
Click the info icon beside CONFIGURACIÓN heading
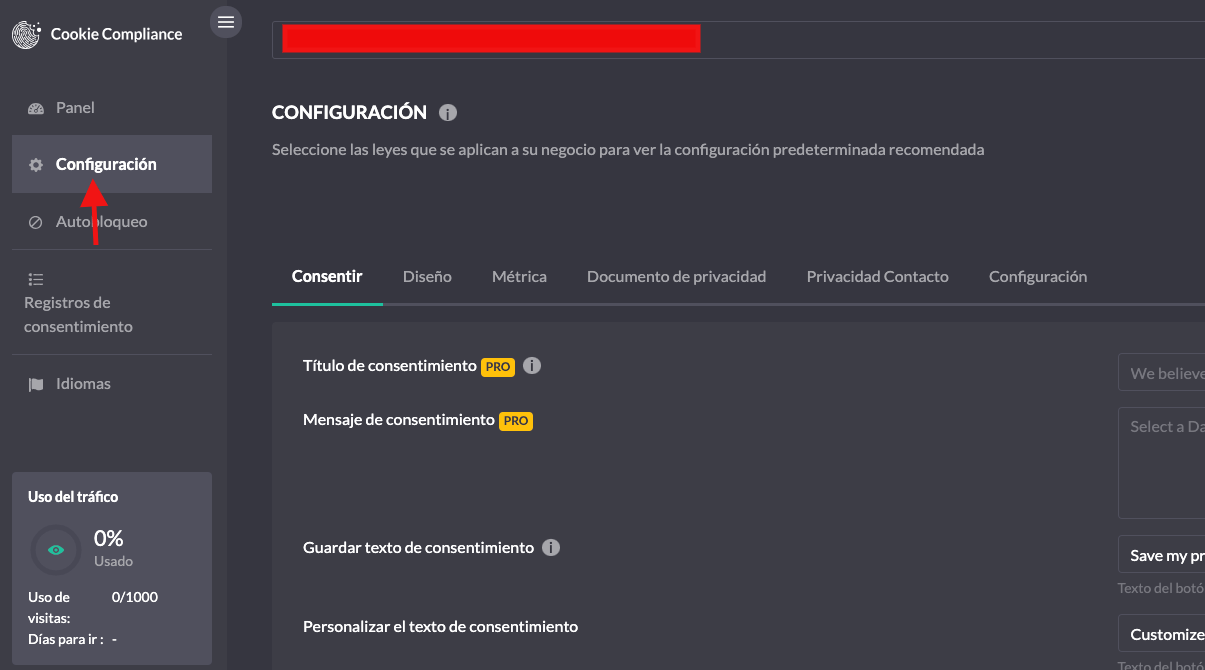(448, 113)
